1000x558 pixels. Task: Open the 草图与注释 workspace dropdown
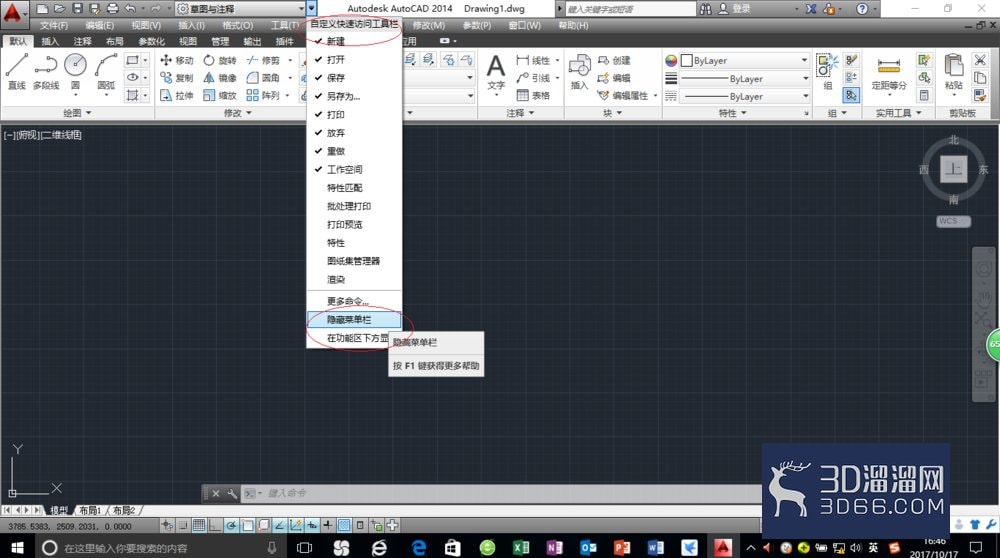(241, 8)
